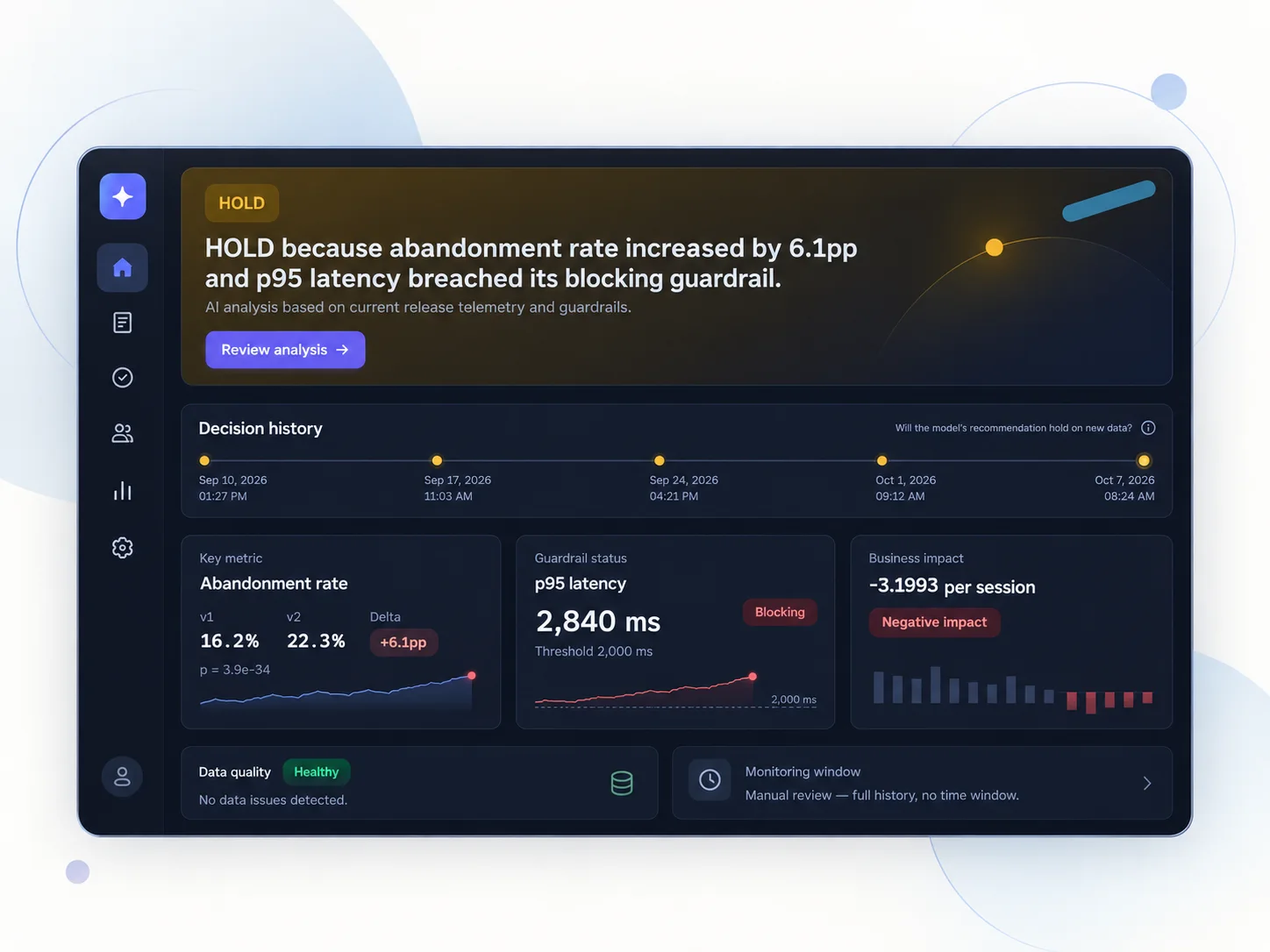This screenshot has width=1270, height=952.
Task: Open the settings gear sidebar icon
Action: (x=123, y=548)
